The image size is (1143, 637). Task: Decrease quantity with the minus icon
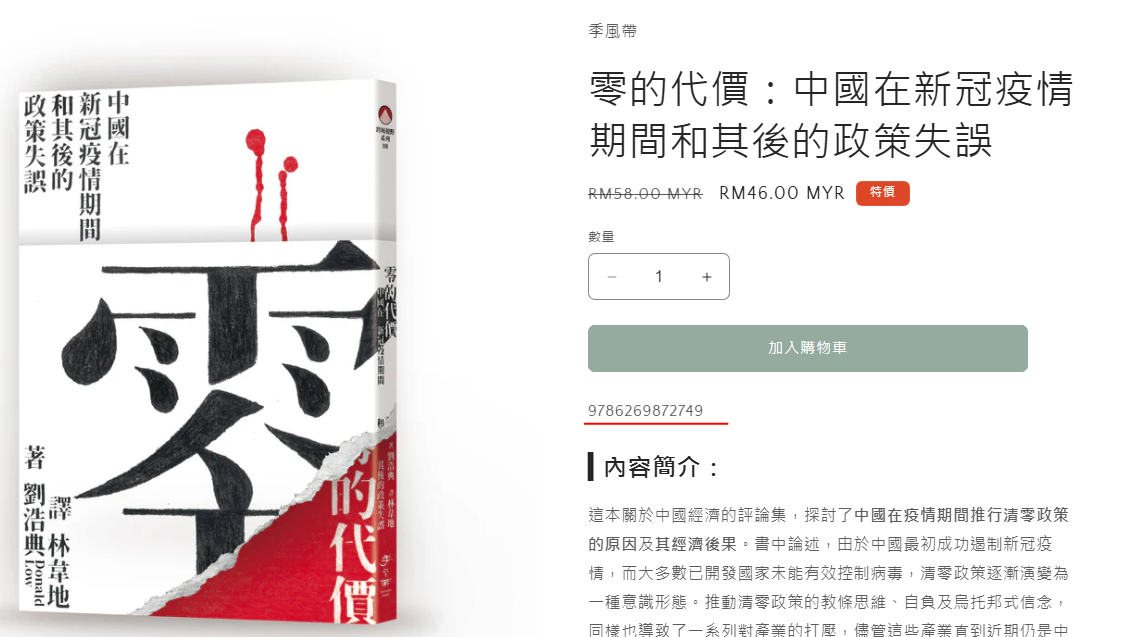pos(612,277)
